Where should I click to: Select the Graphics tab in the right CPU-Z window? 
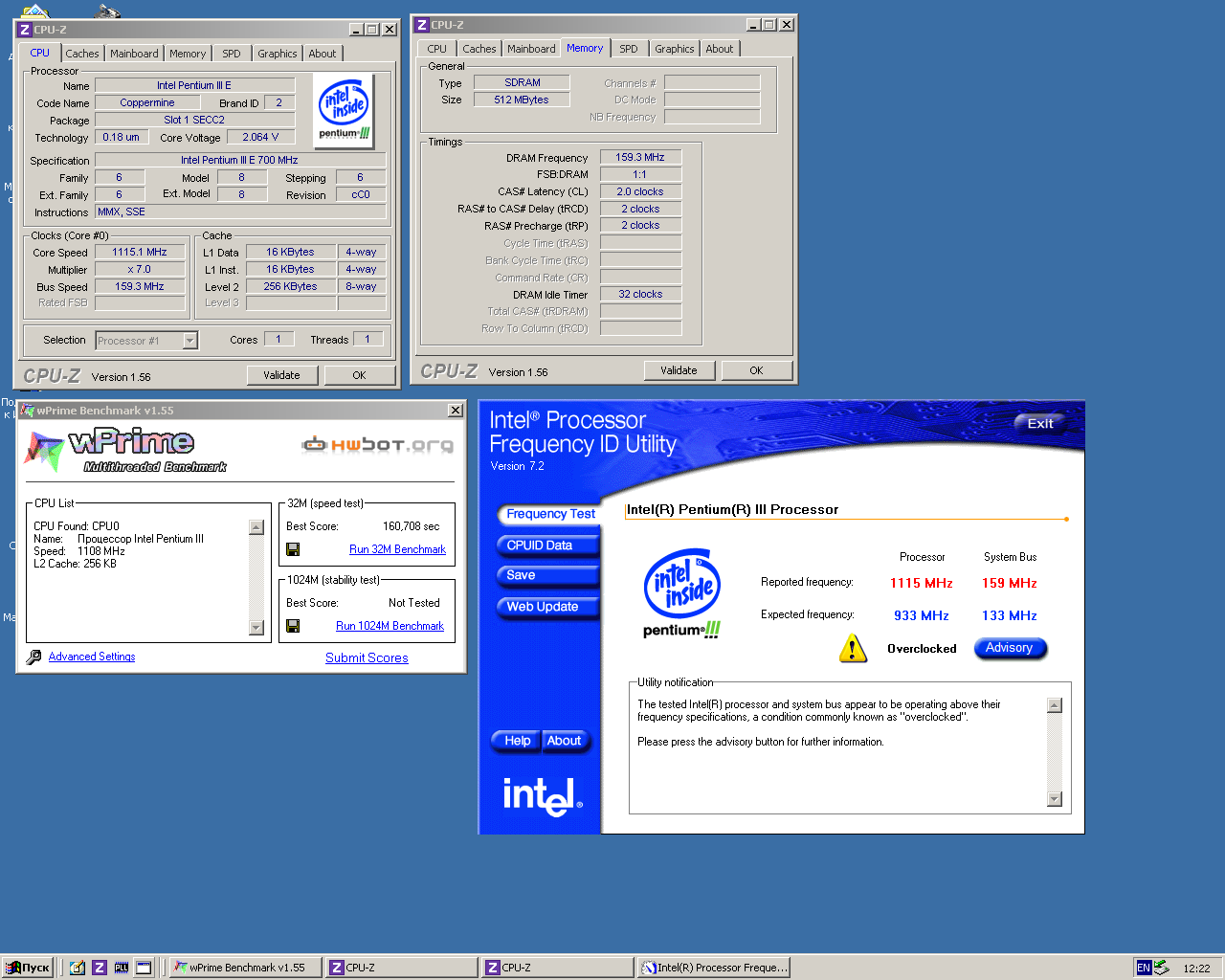click(x=675, y=49)
